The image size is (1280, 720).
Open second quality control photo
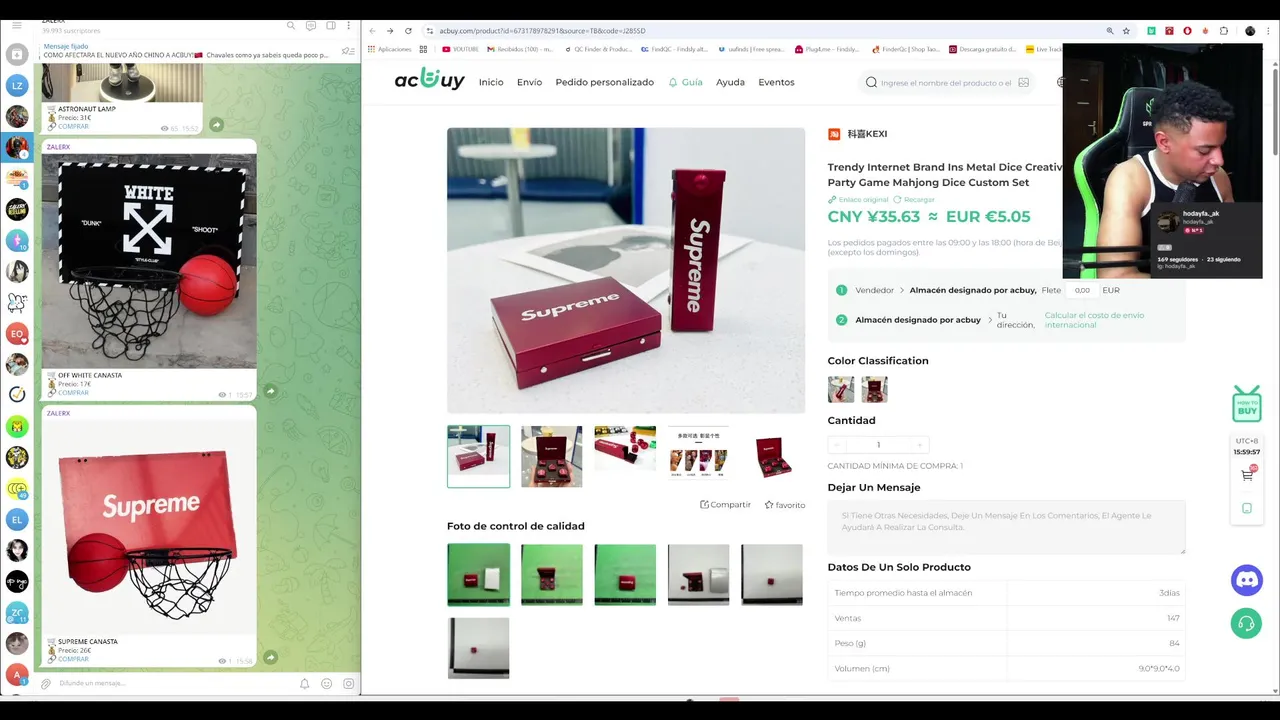click(x=551, y=575)
